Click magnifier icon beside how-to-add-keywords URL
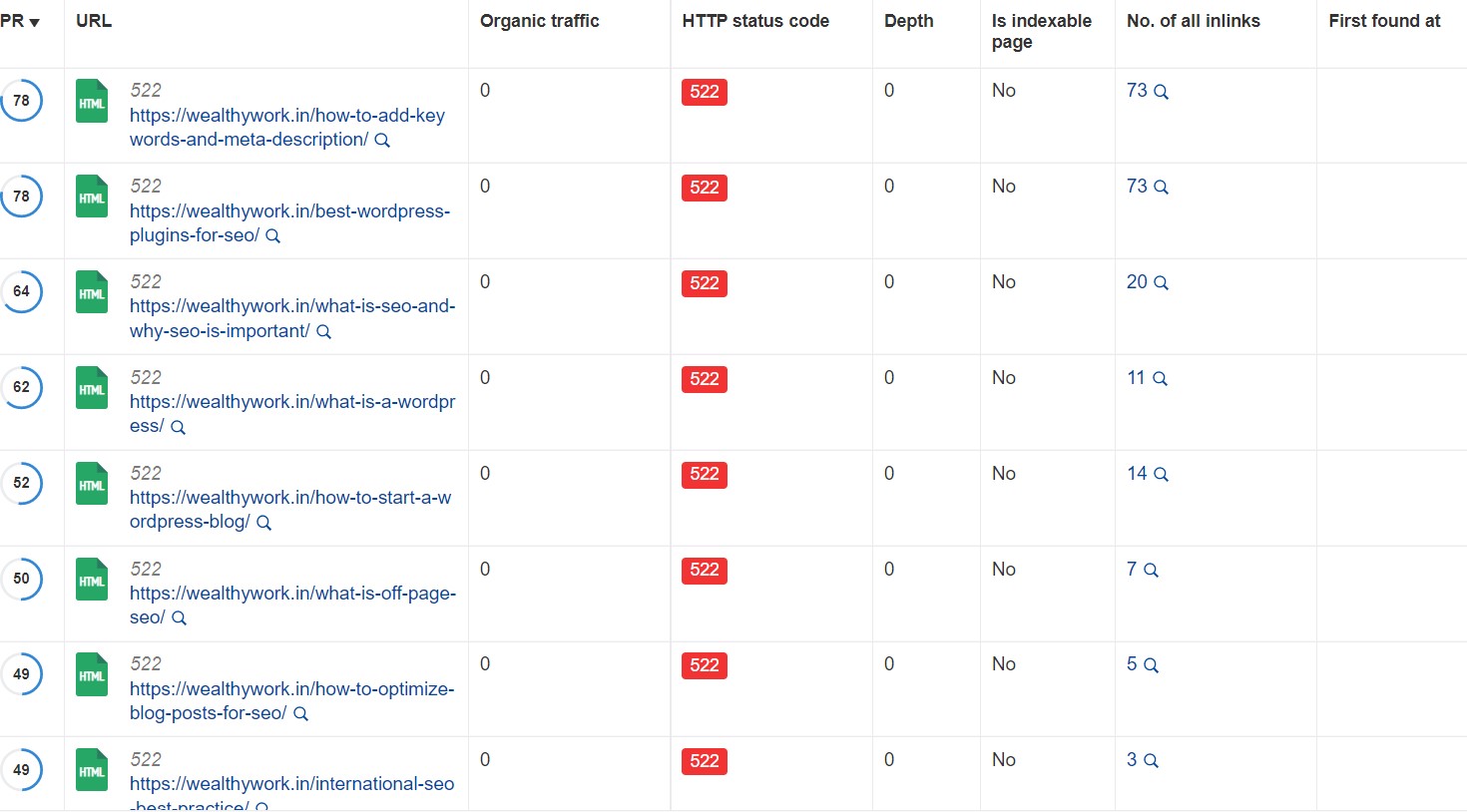This screenshot has width=1467, height=812. point(382,141)
